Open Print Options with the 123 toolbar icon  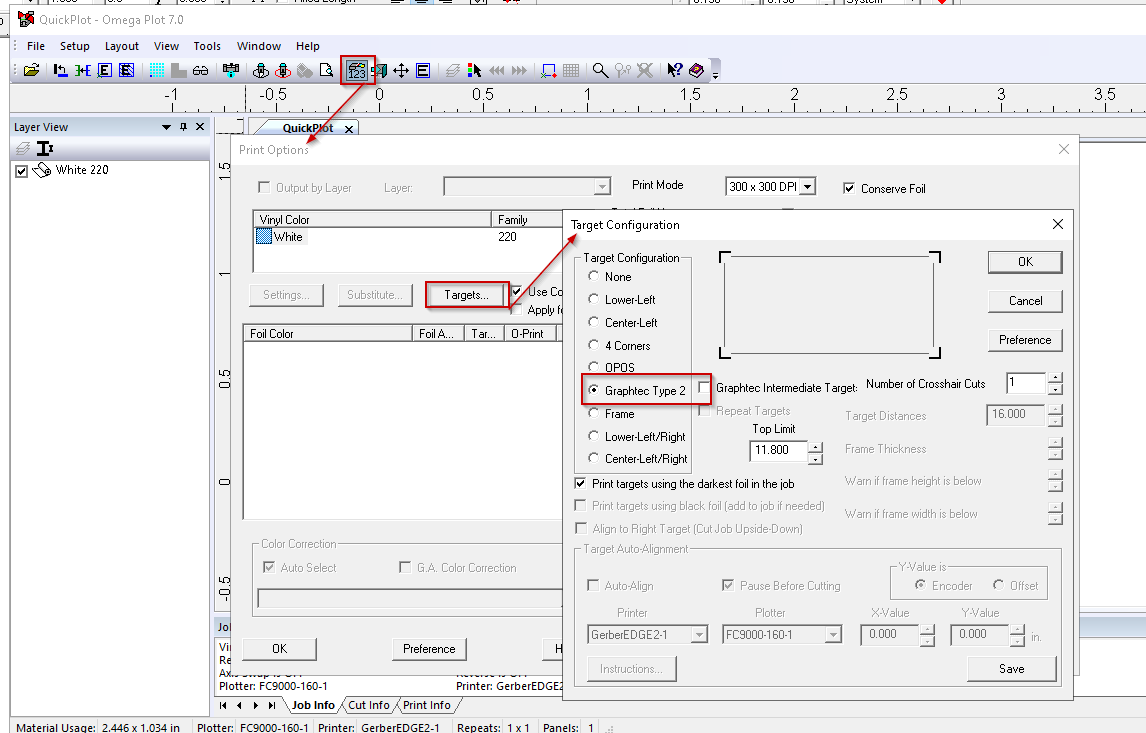[x=357, y=70]
